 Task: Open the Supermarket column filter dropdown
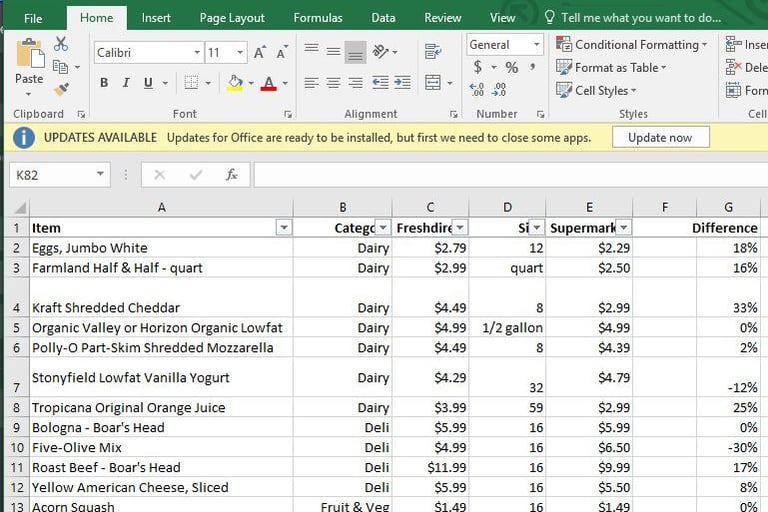pyautogui.click(x=624, y=228)
